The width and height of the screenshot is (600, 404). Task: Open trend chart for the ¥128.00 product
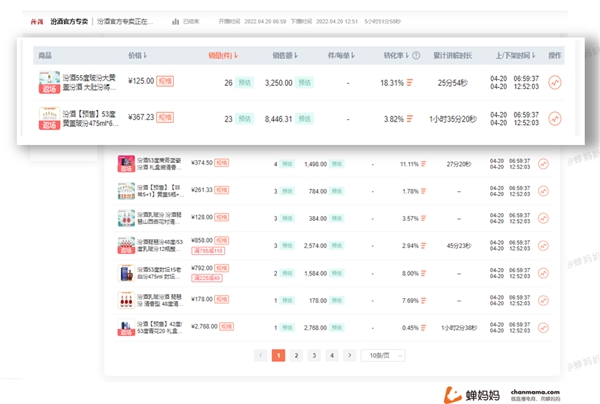(543, 218)
